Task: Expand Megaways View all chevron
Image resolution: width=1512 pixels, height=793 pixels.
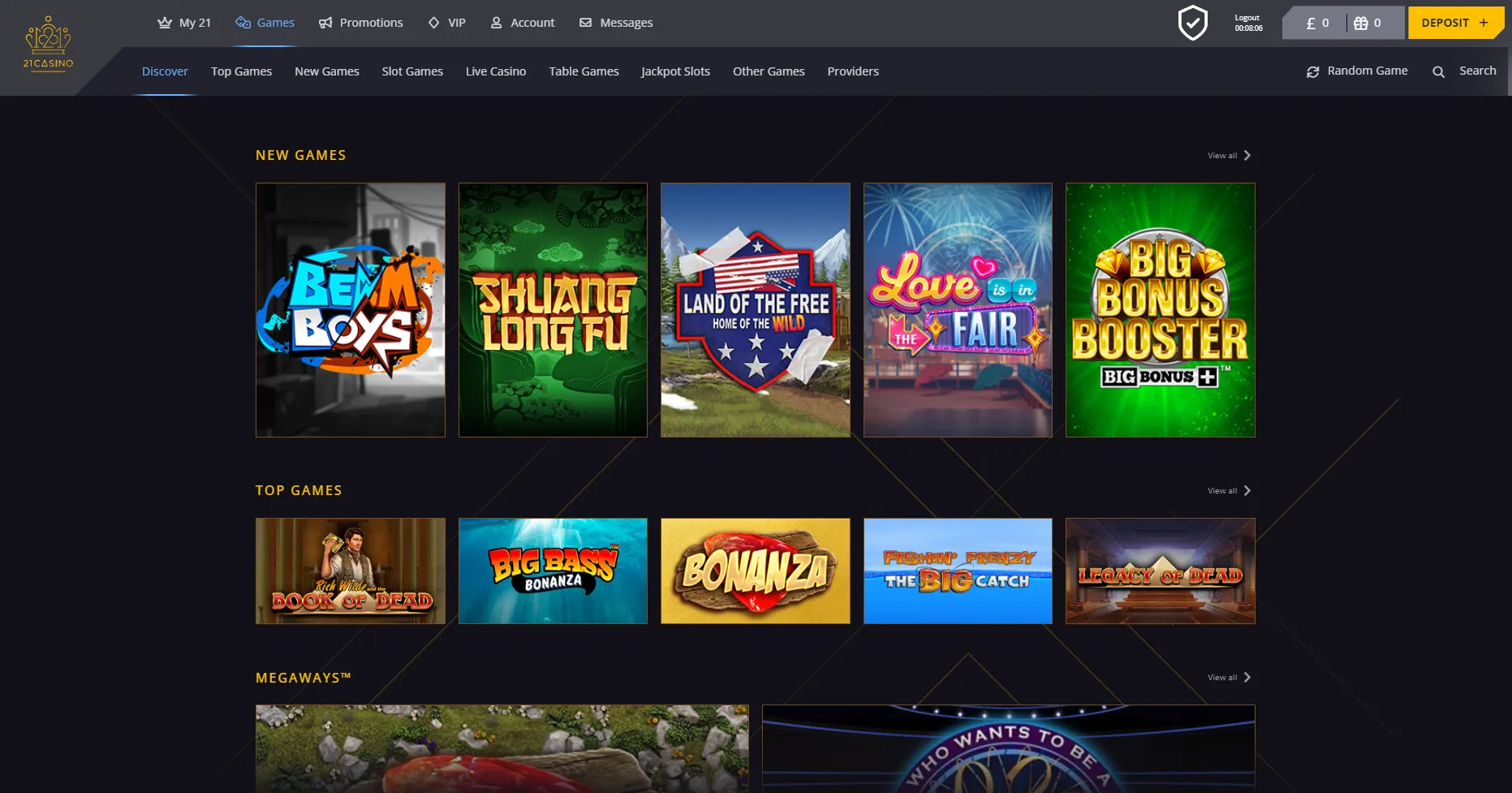Action: [x=1247, y=678]
